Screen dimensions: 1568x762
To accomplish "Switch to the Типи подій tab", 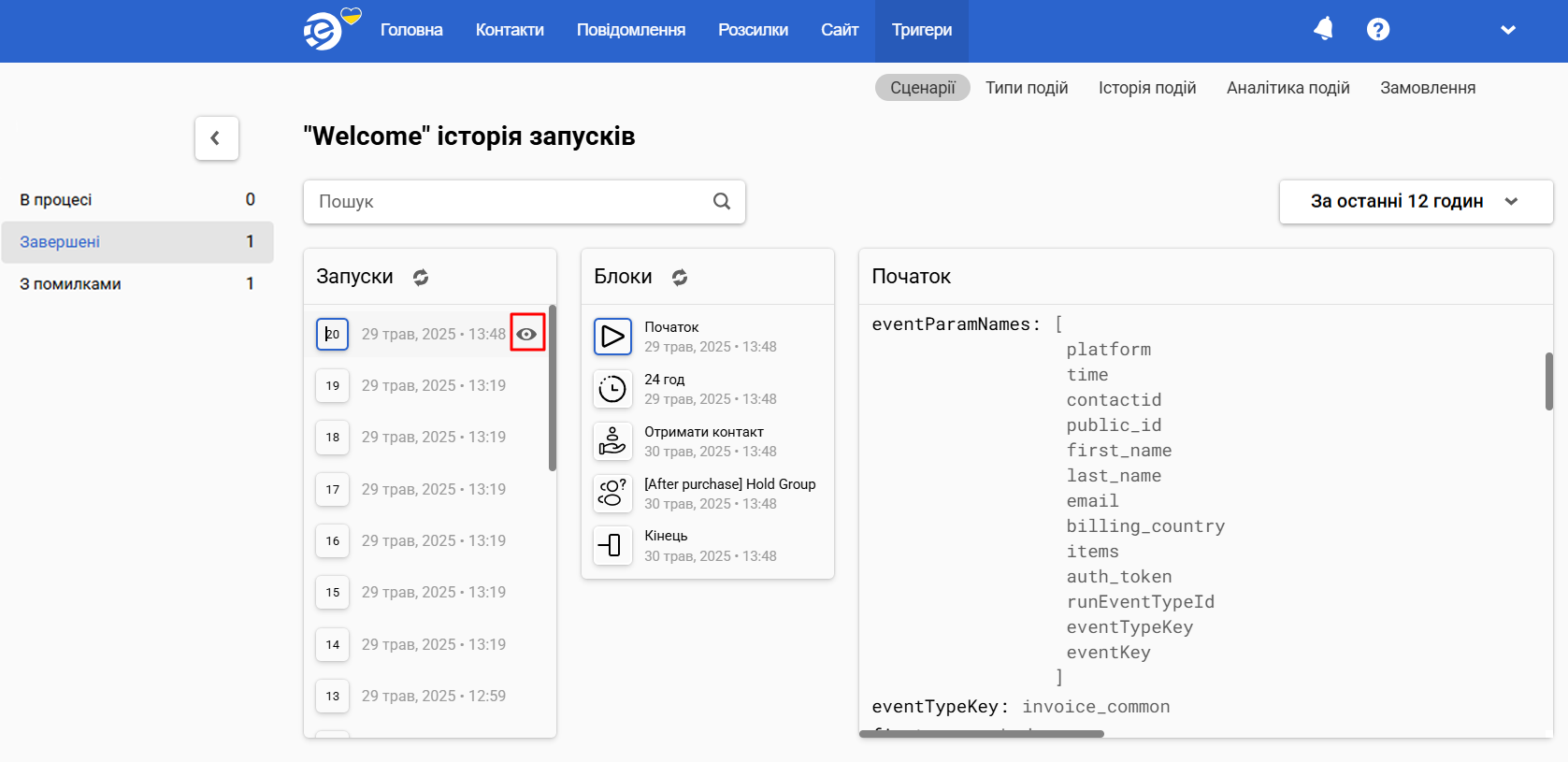I will pos(1027,88).
